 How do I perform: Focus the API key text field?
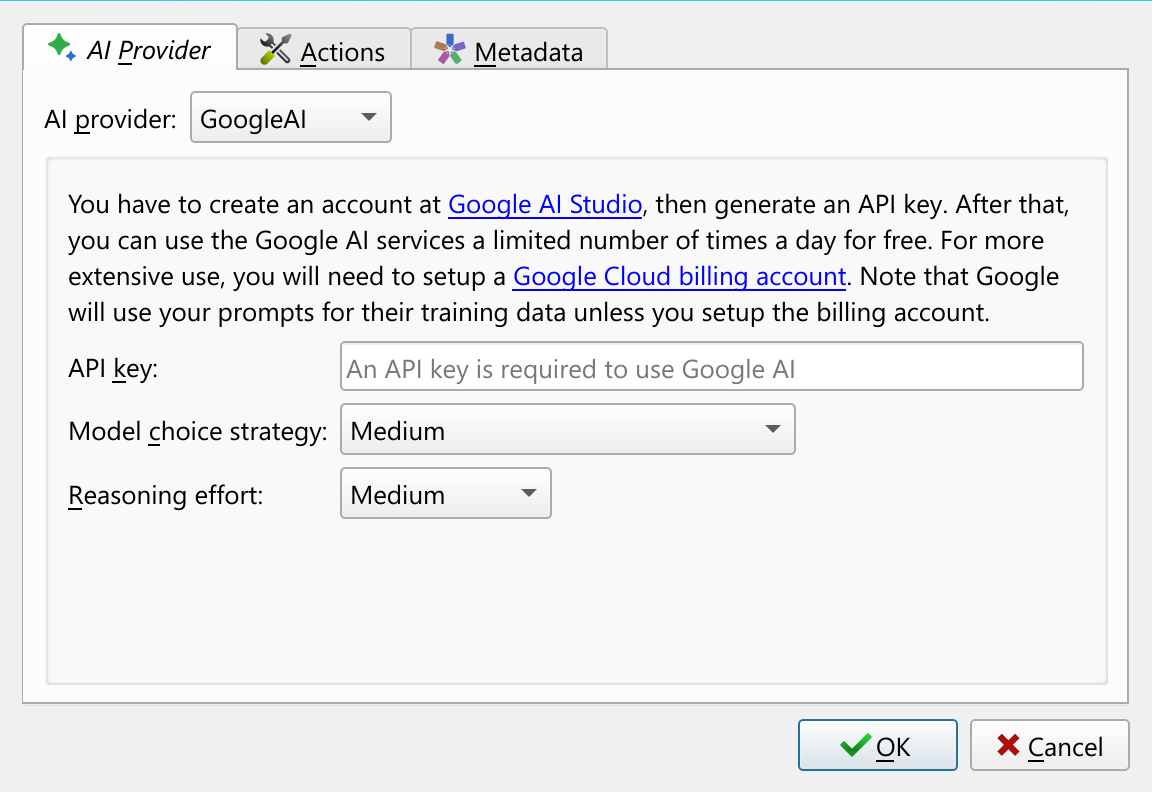point(711,369)
